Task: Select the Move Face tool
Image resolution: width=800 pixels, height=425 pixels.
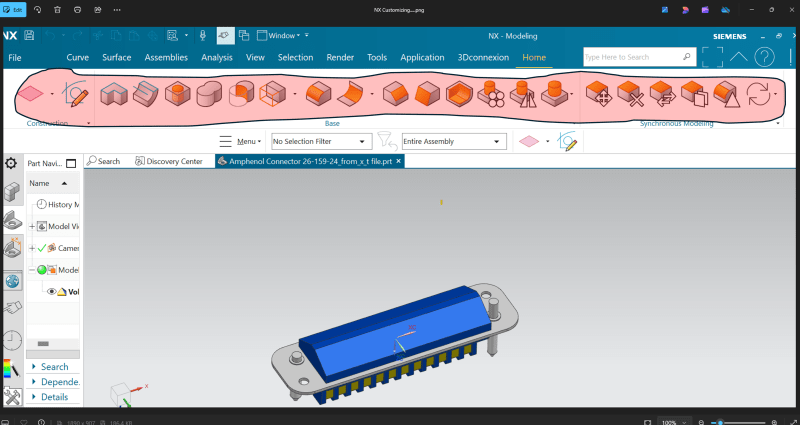Action: pos(599,94)
